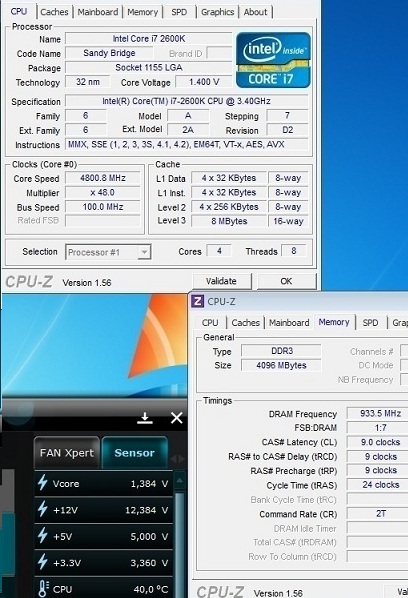
Task: Click the memory Size value 4096 MBytes
Action: pyautogui.click(x=281, y=365)
